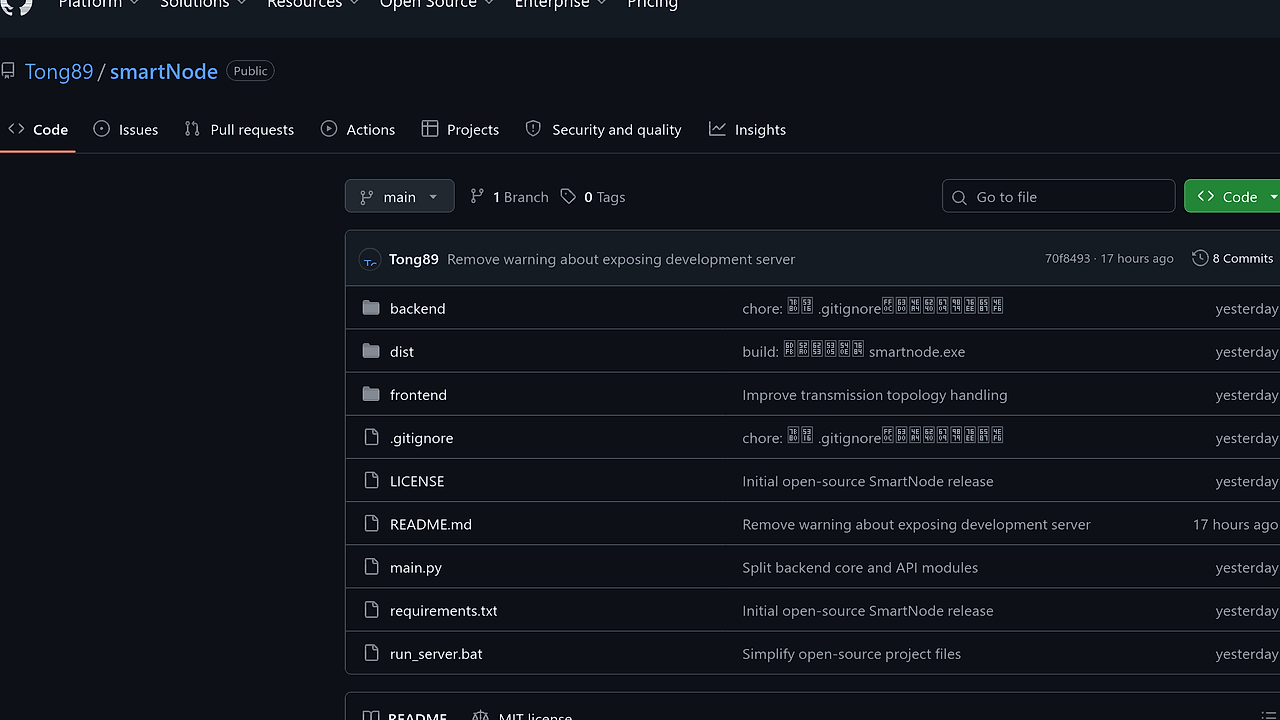The height and width of the screenshot is (720, 1280).
Task: Switch to the Pull requests tab
Action: coord(239,129)
